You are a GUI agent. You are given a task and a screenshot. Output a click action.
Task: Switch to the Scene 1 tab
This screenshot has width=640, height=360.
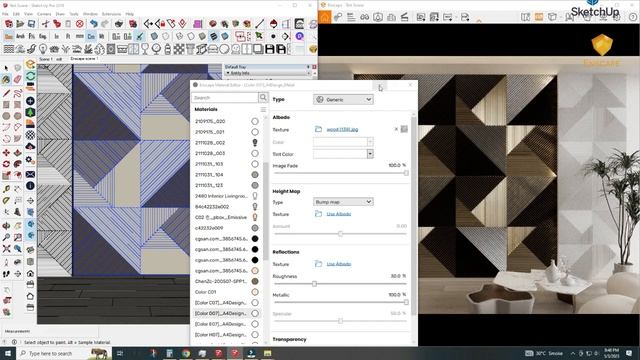pyautogui.click(x=45, y=59)
